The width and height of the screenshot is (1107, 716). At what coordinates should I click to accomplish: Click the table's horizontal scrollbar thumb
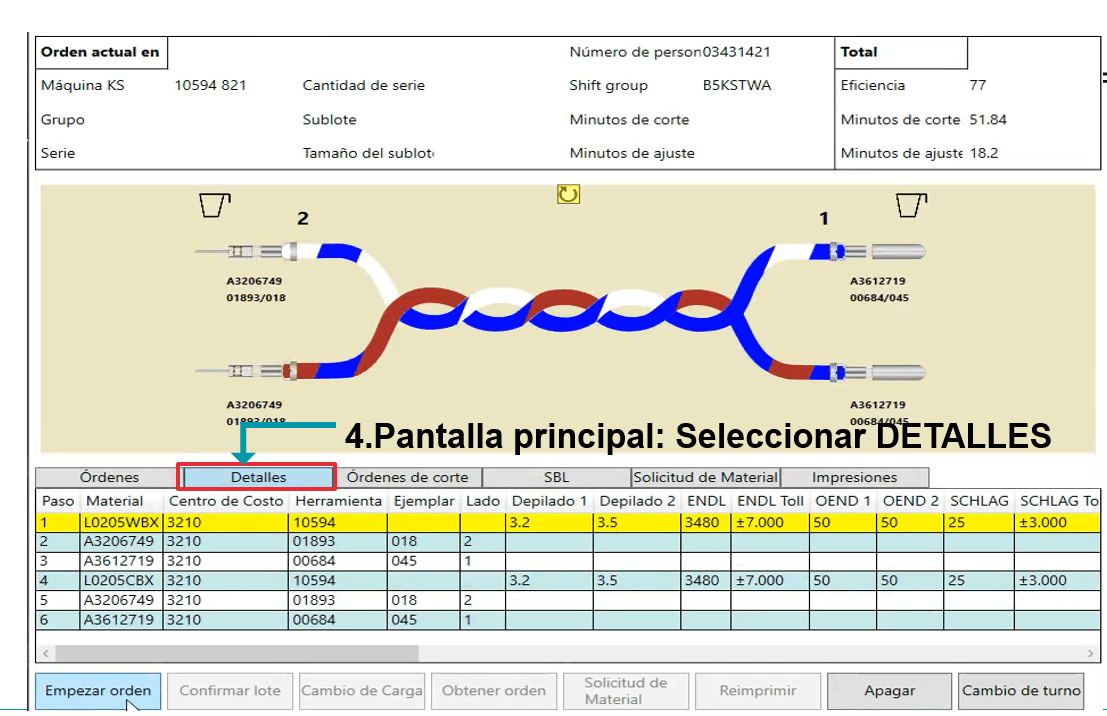pos(237,653)
